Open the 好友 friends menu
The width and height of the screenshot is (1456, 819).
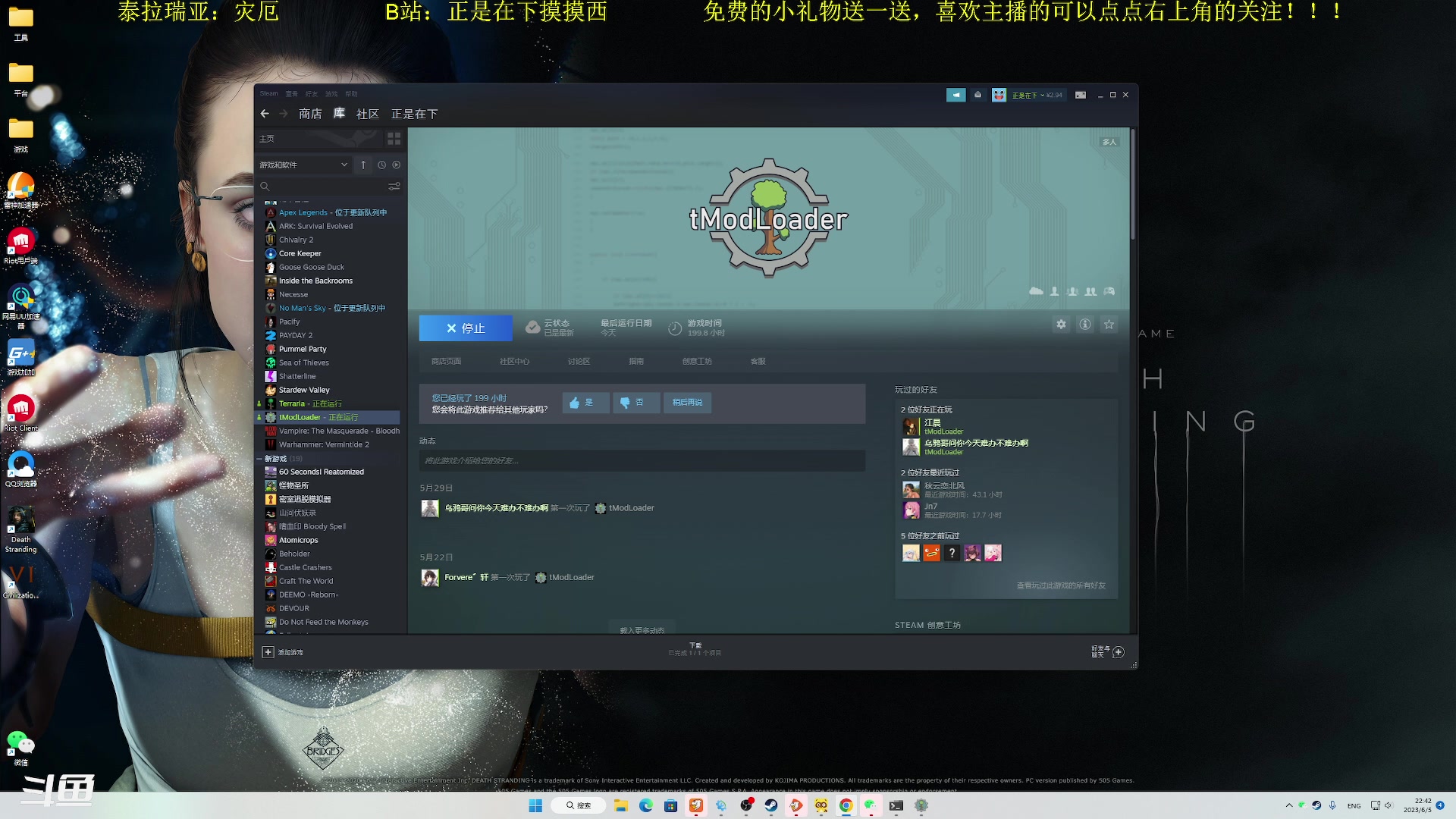pos(312,94)
